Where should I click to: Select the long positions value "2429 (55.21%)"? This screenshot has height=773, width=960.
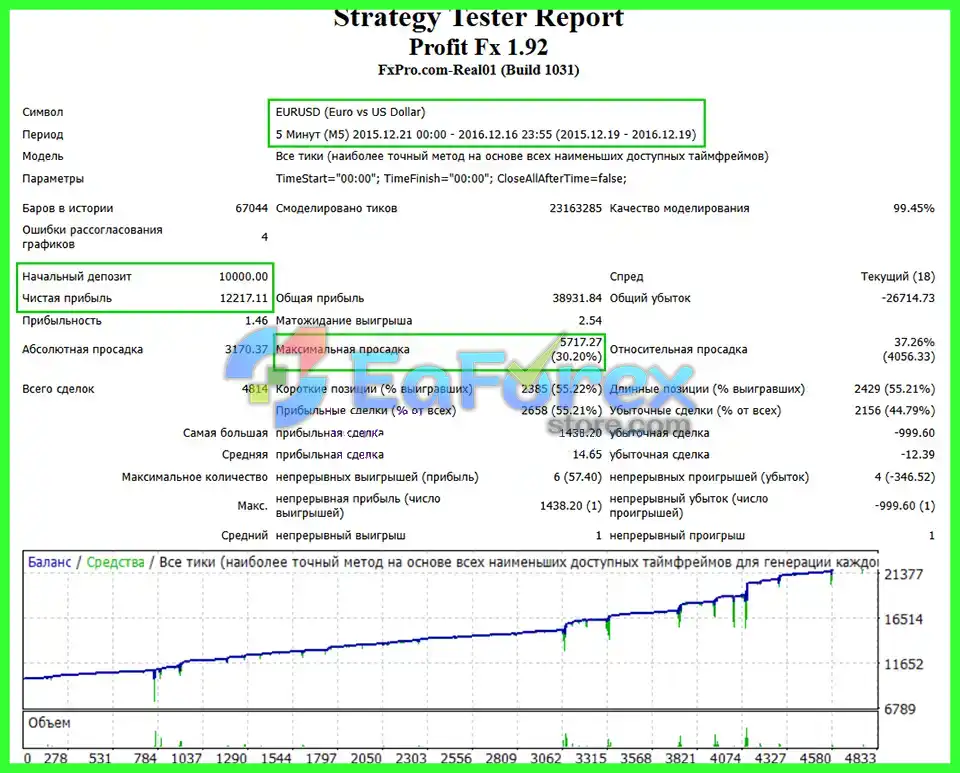pos(894,389)
